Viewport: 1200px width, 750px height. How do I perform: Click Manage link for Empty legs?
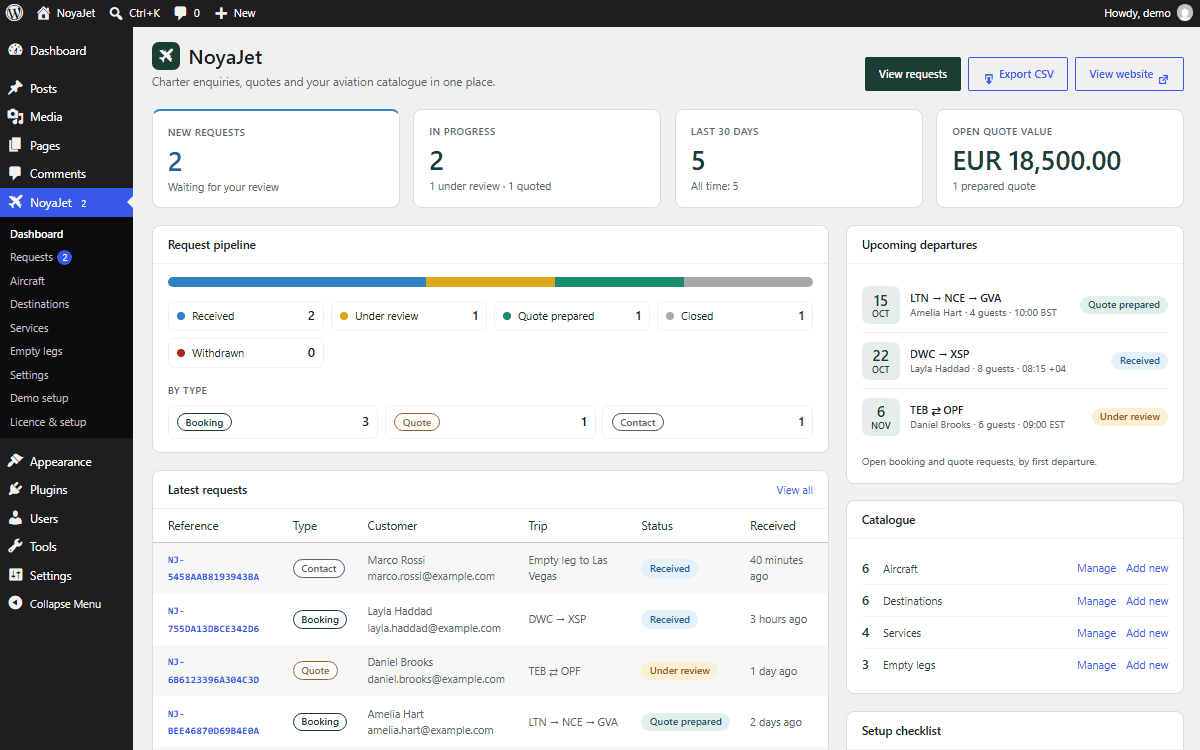coord(1096,664)
